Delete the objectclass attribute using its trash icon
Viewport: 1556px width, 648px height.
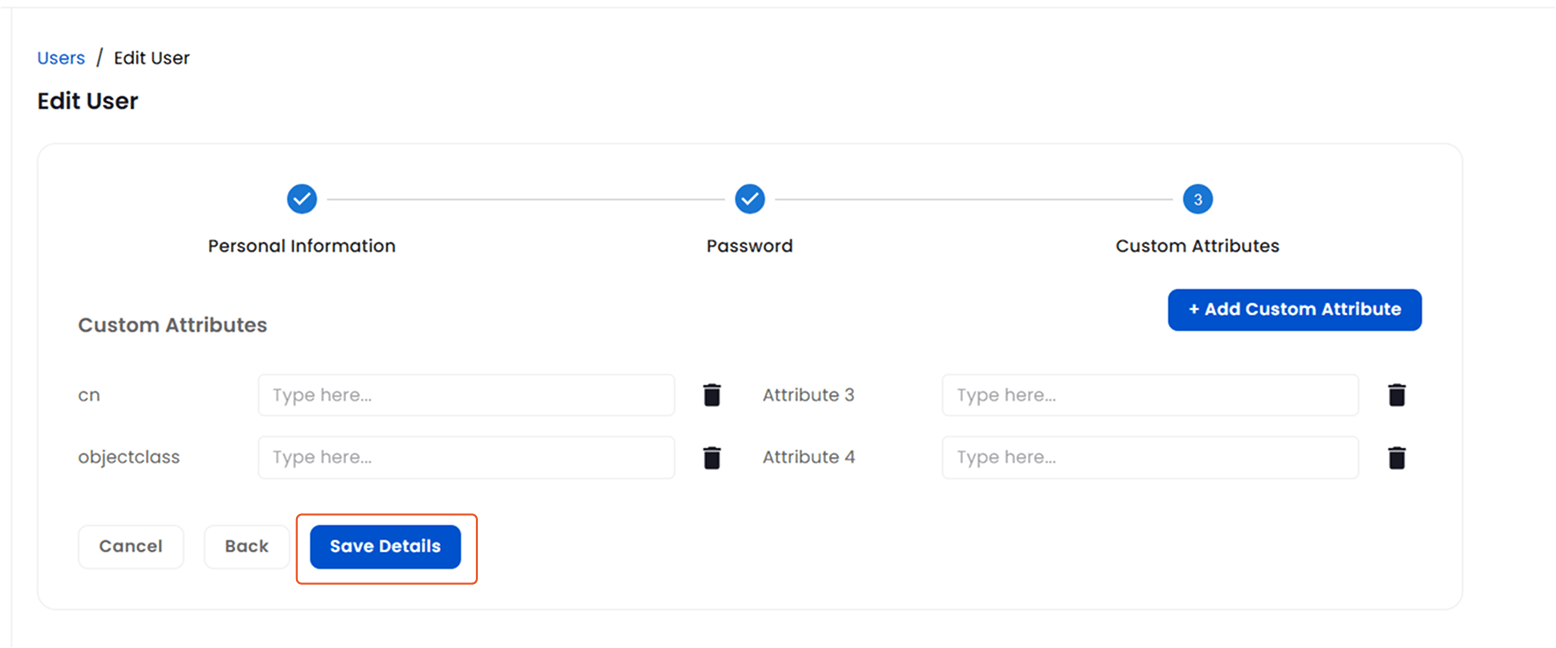[712, 457]
